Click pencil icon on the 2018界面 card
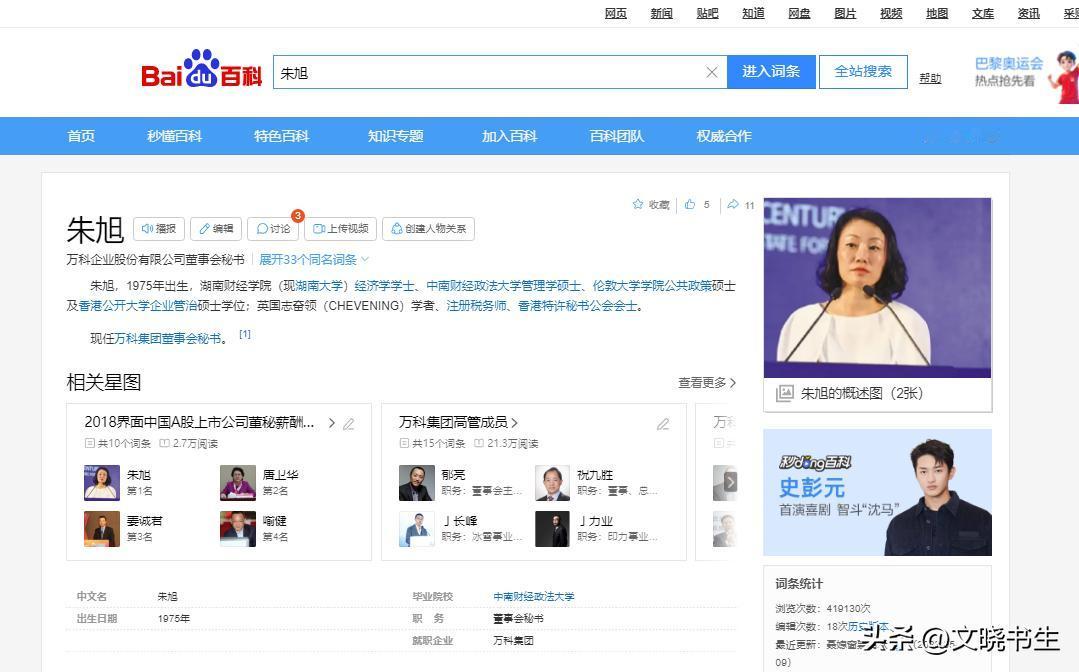Screen dimensions: 1079x672 tap(349, 424)
